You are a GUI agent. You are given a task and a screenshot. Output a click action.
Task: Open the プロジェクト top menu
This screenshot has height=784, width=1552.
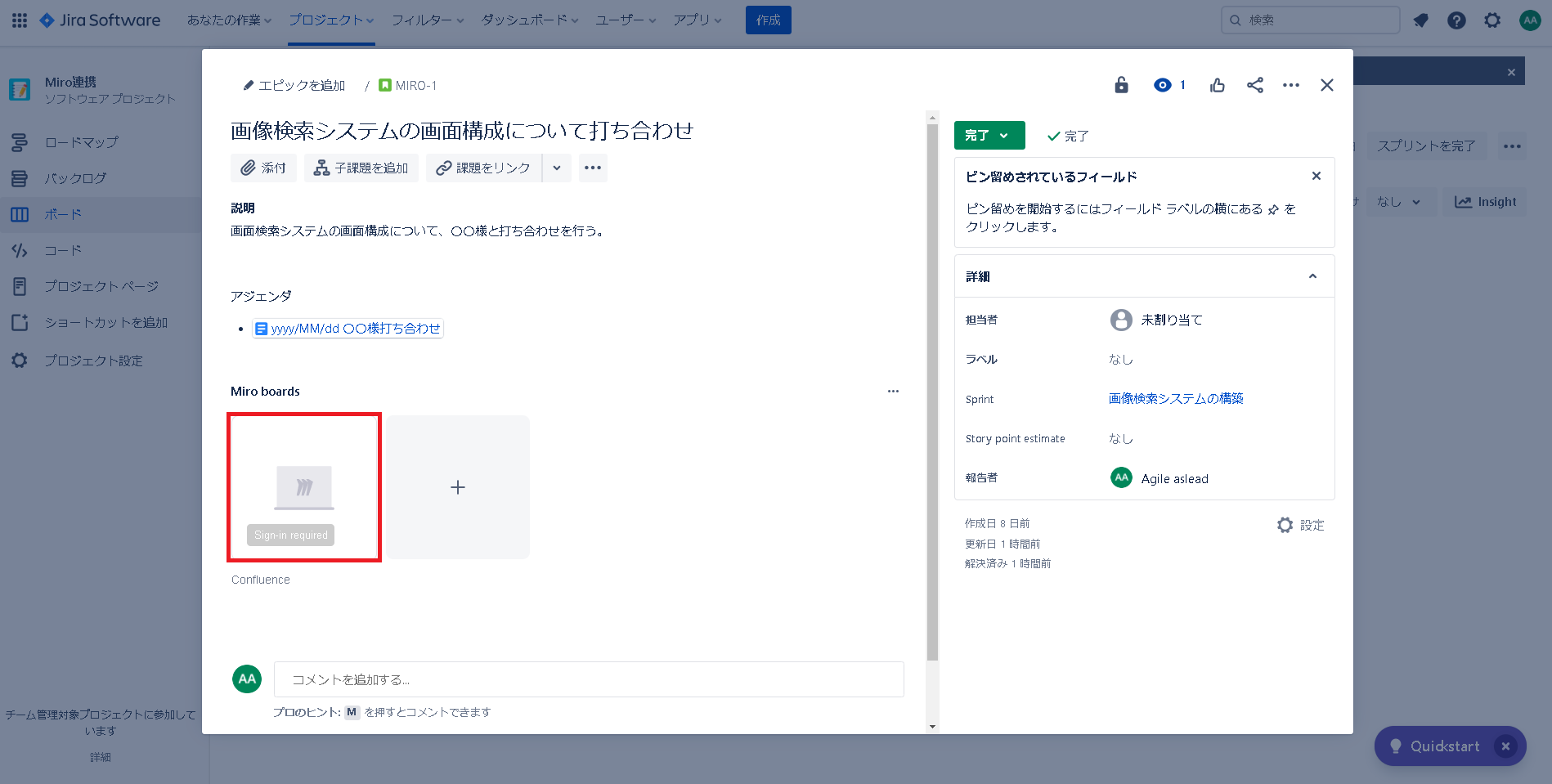[x=330, y=20]
